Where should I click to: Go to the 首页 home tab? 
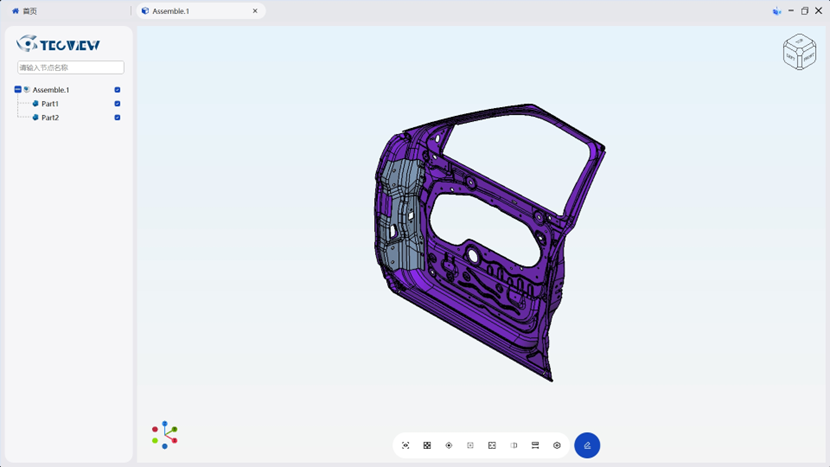coord(25,11)
